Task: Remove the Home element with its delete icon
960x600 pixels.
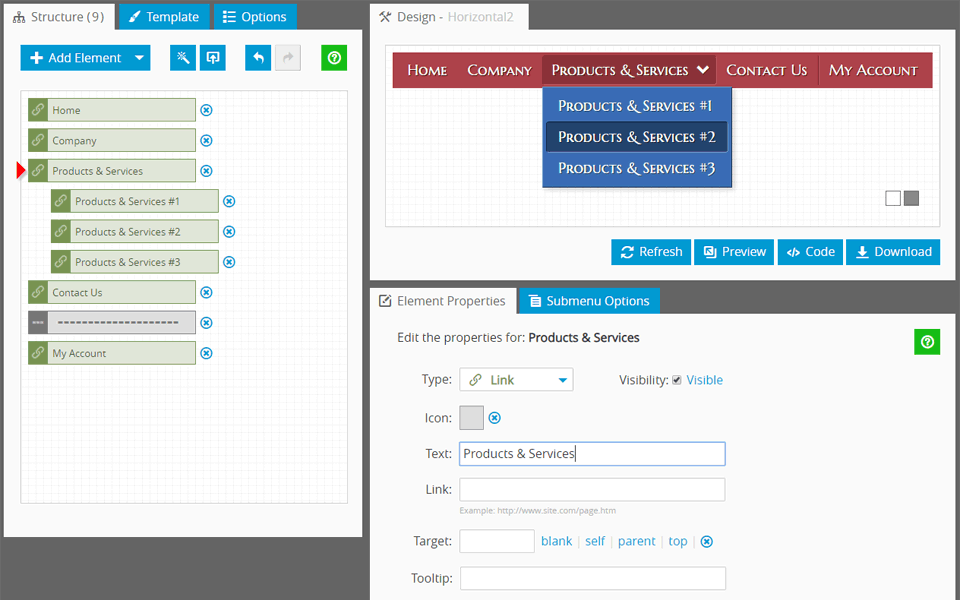Action: 206,111
